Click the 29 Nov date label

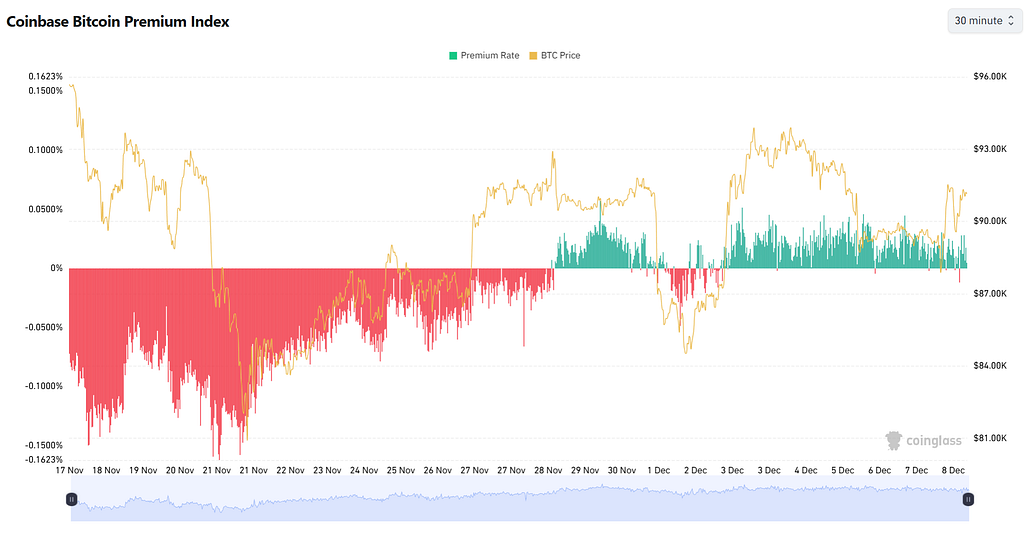(x=584, y=470)
